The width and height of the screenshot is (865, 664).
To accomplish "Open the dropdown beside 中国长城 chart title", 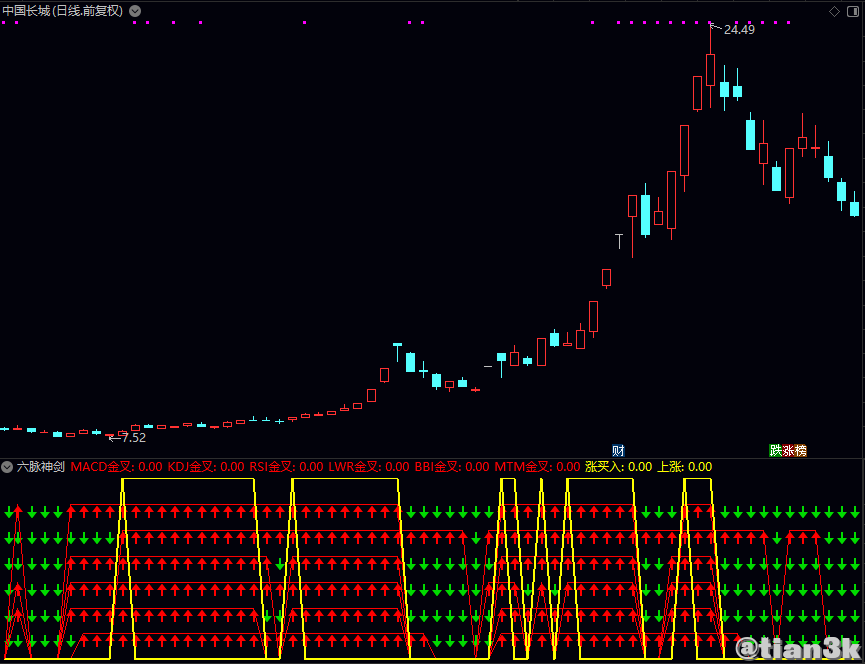I will (x=135, y=11).
